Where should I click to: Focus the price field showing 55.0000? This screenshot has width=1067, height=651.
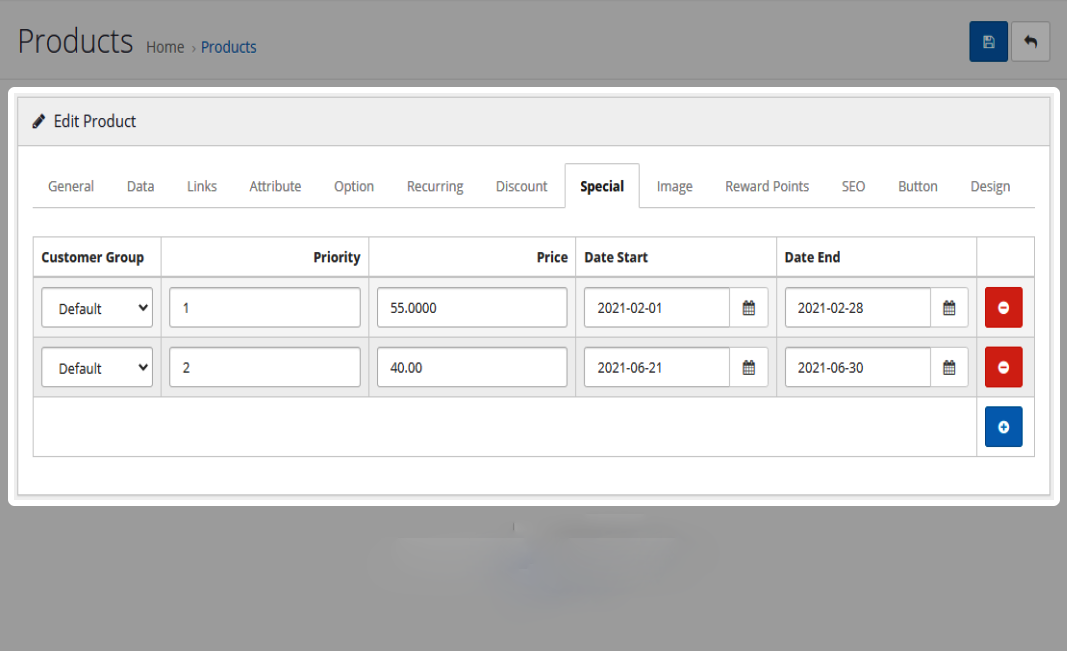pos(471,308)
